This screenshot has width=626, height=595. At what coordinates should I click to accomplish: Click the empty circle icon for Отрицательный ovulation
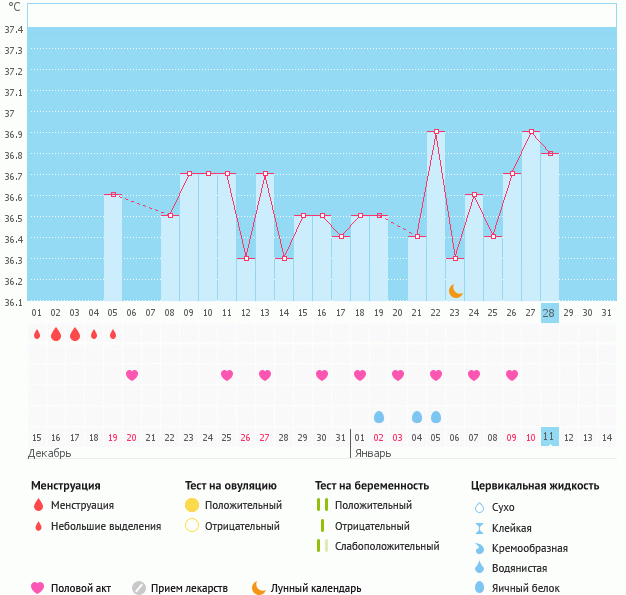pyautogui.click(x=192, y=526)
